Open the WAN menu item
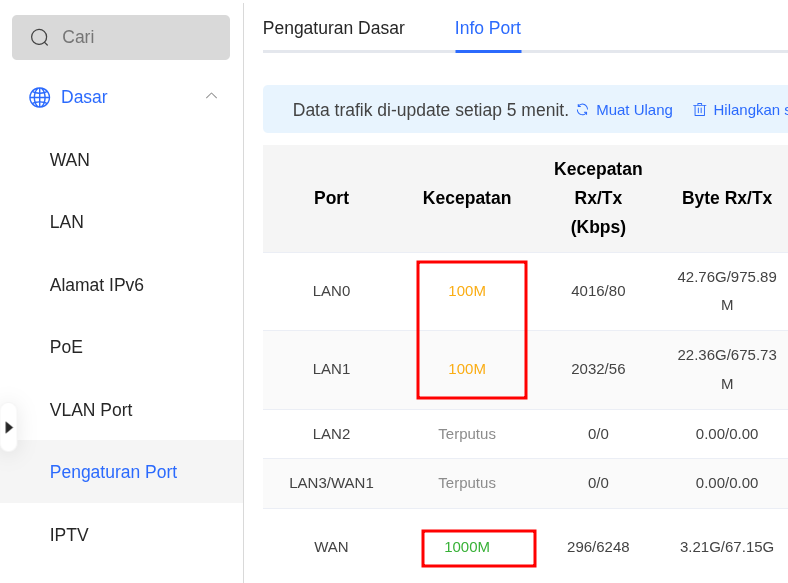This screenshot has height=583, width=788. (x=70, y=160)
